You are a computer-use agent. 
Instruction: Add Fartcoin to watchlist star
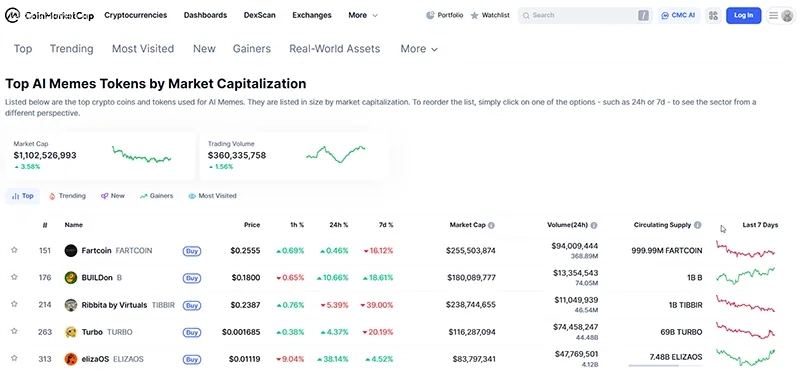point(14,250)
